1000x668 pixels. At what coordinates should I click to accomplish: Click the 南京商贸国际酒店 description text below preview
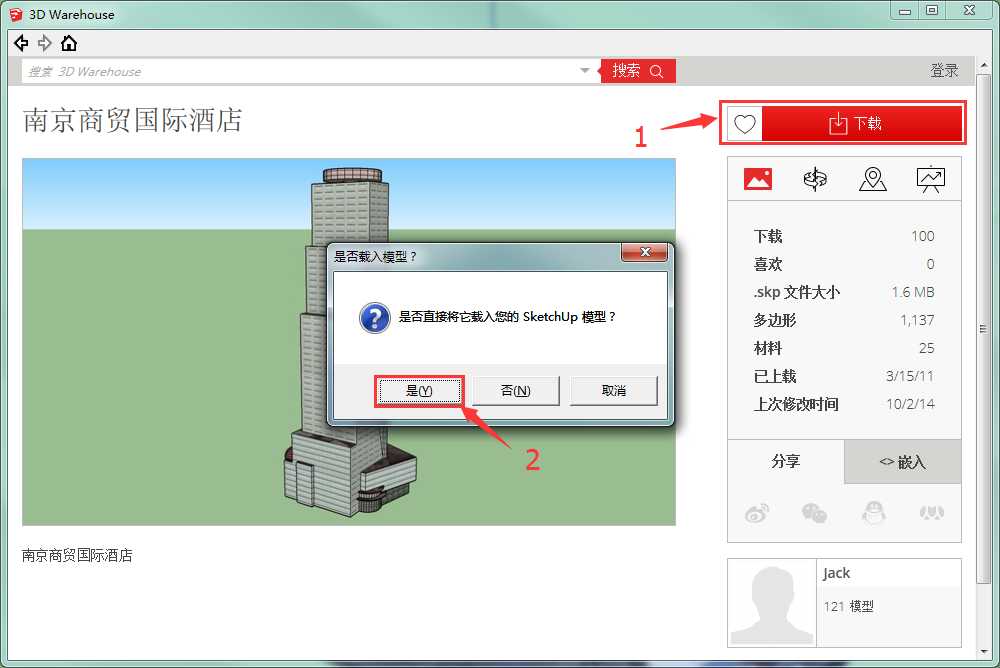77,555
